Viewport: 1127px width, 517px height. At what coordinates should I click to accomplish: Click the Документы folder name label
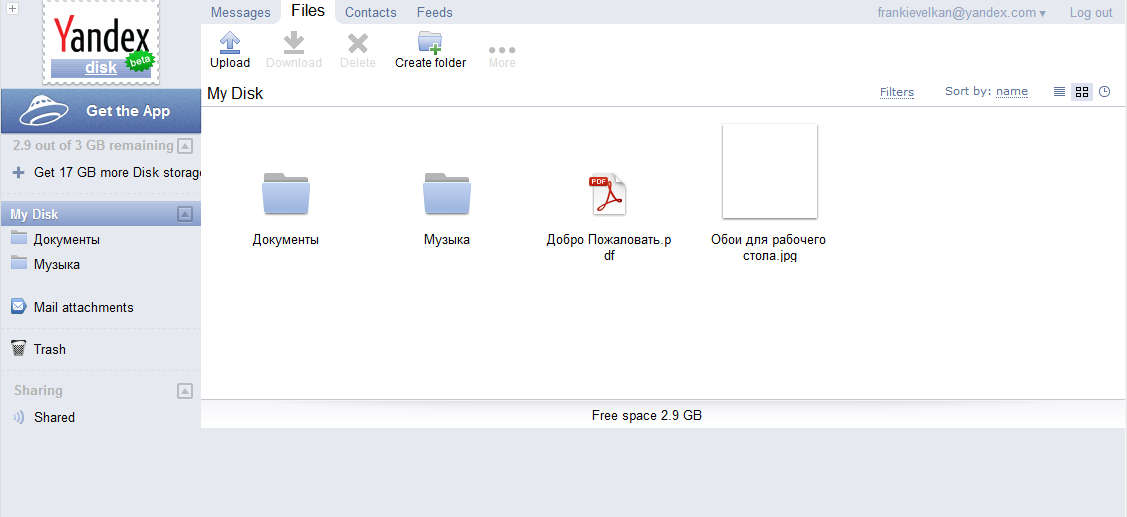(285, 239)
